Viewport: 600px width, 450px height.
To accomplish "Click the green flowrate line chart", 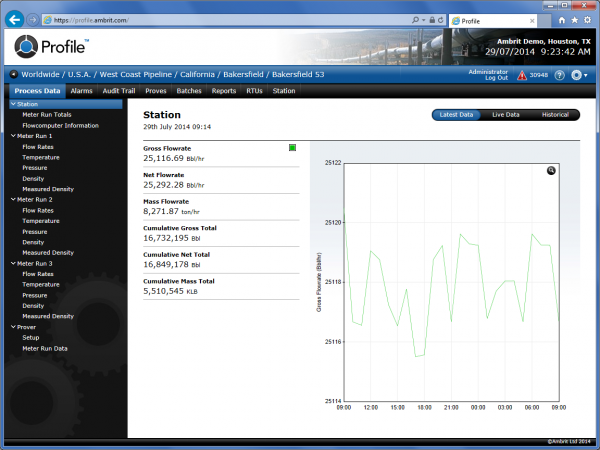I will 452,282.
